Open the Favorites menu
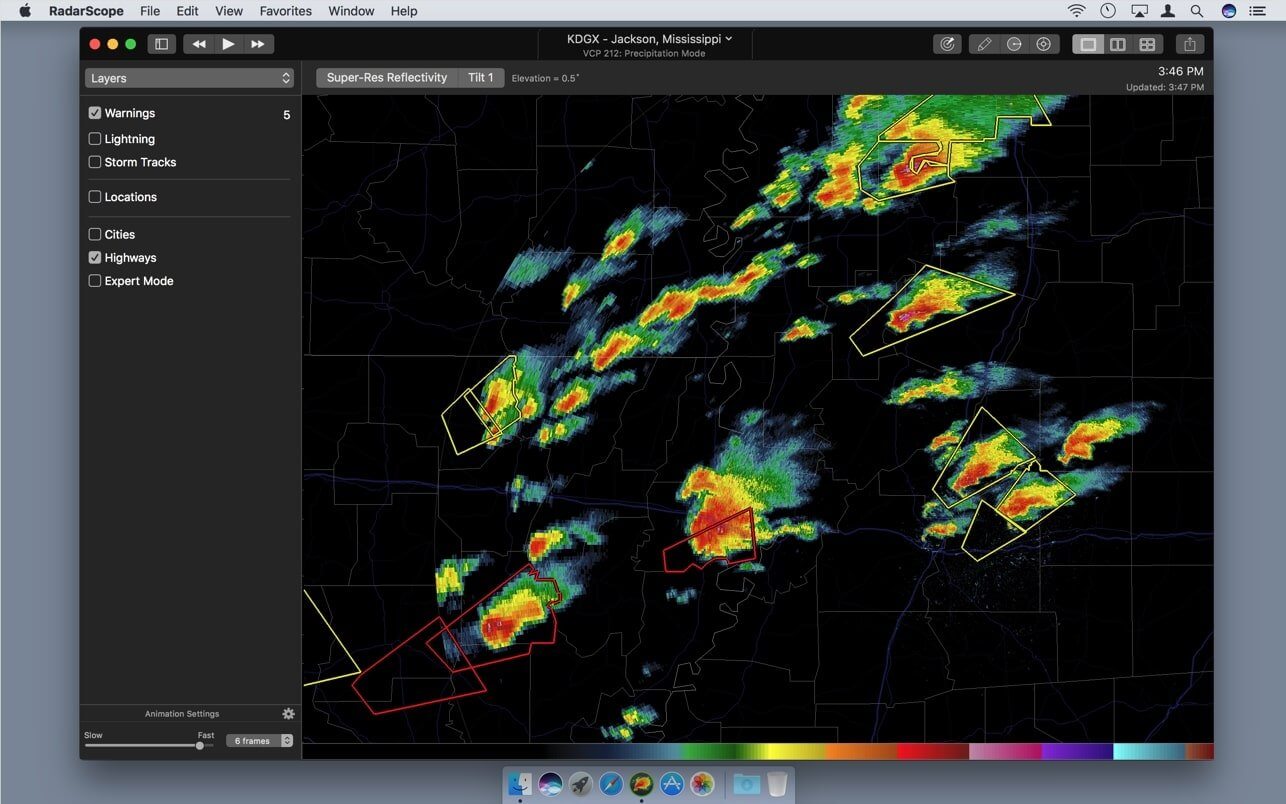This screenshot has width=1286, height=804. point(285,11)
